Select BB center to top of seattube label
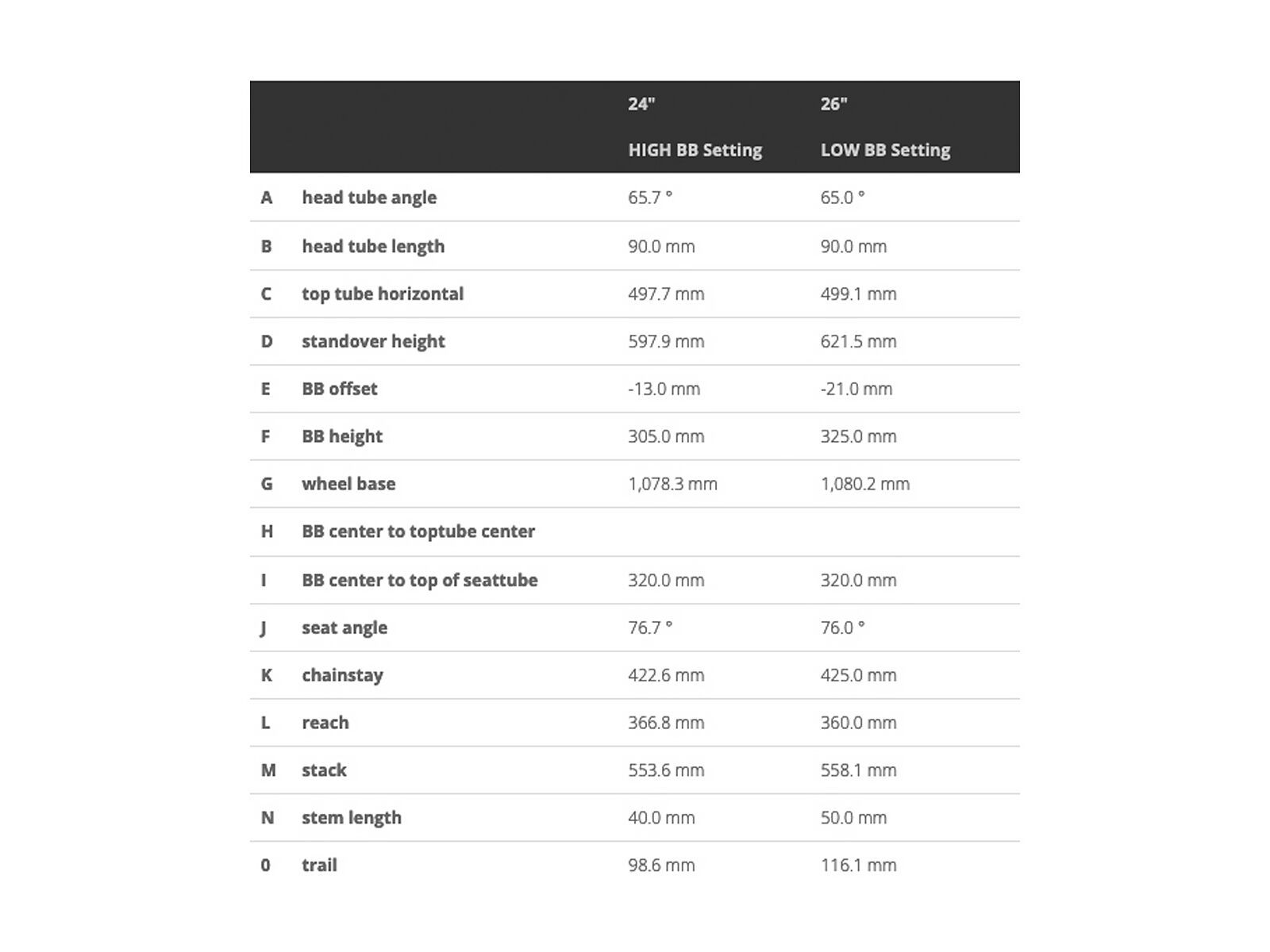This screenshot has height=952, width=1270. (x=419, y=580)
